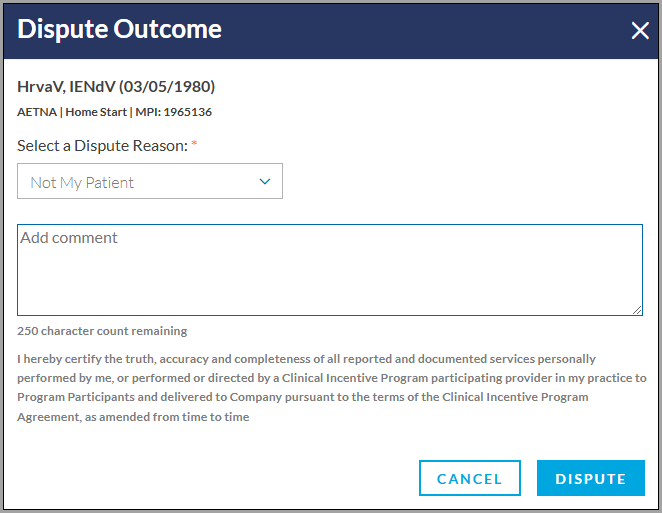Click the Home Start label
The width and height of the screenshot is (662, 513).
click(x=96, y=112)
